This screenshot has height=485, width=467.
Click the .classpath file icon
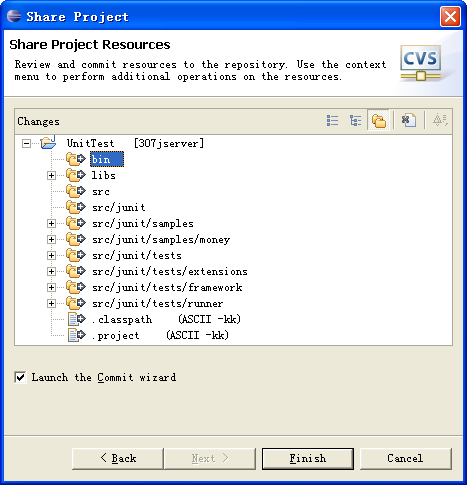76,319
